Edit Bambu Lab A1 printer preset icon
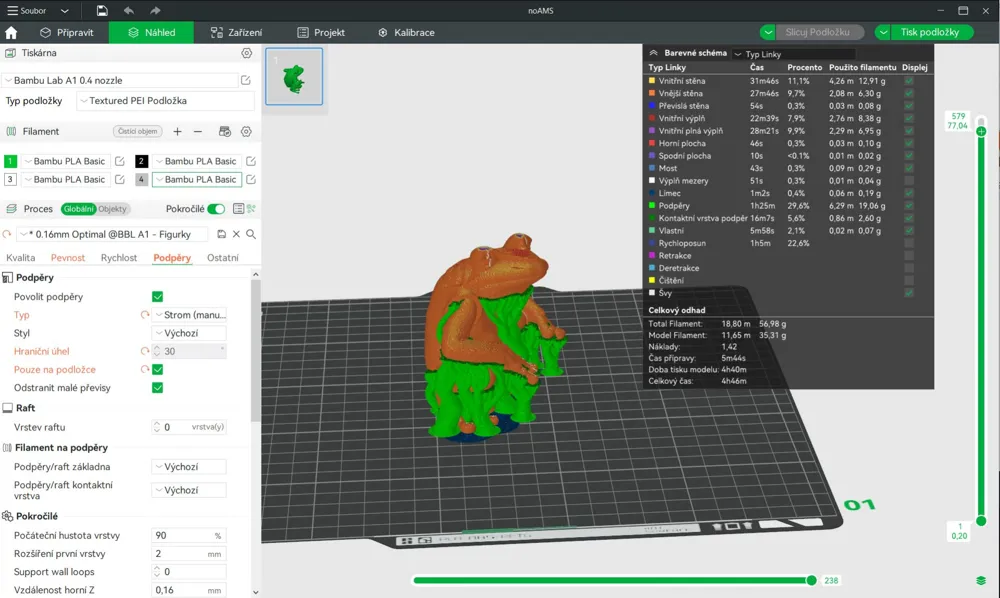This screenshot has height=598, width=1000. 246,80
